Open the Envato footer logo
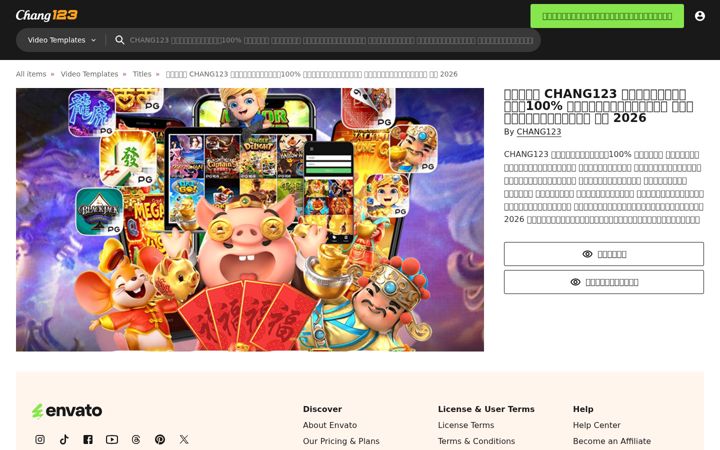This screenshot has width=720, height=450. coord(67,411)
